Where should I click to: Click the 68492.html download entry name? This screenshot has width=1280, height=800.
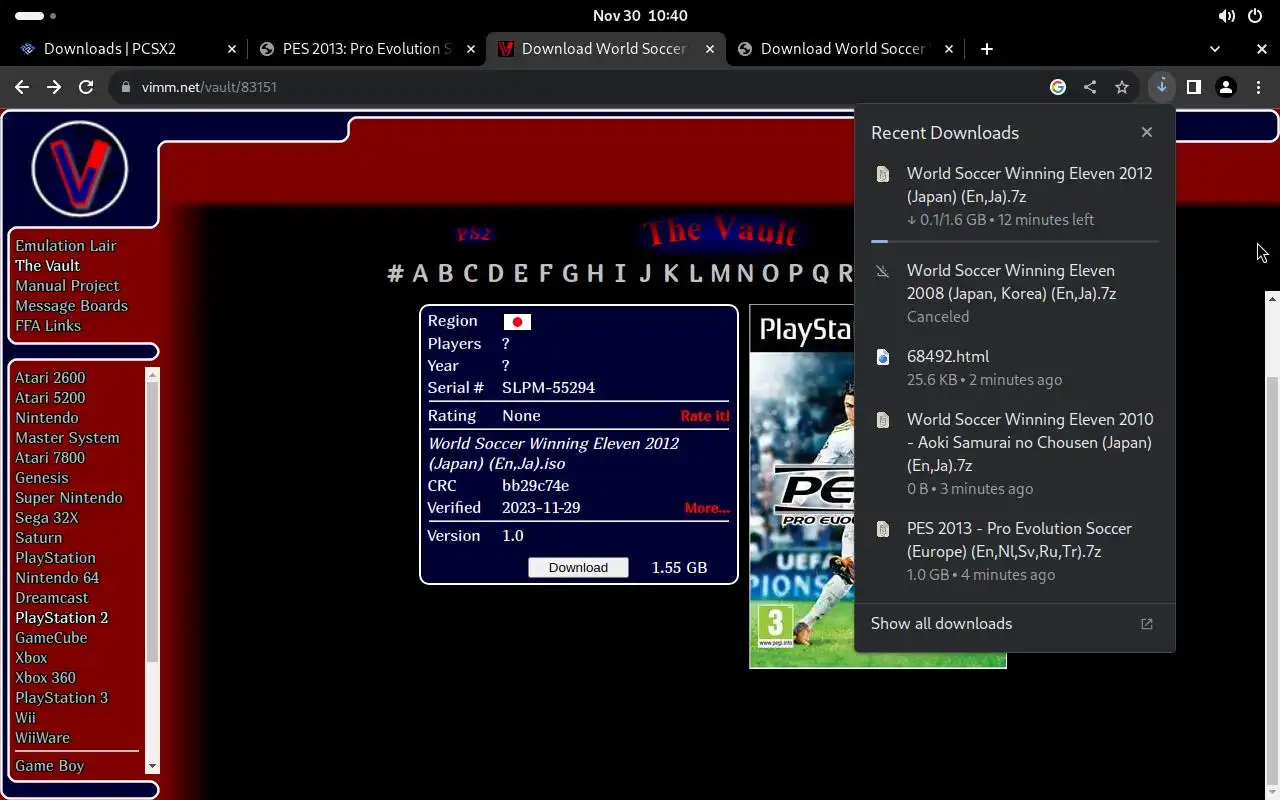click(948, 357)
